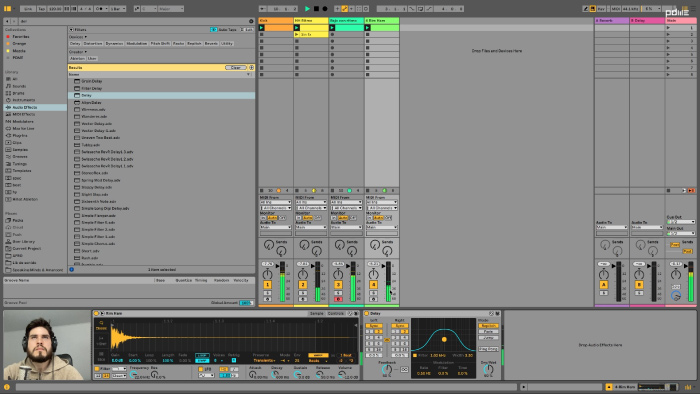Viewport: 700px width, 394px height.
Task: Click the Record transport button
Action: pos(325,8)
